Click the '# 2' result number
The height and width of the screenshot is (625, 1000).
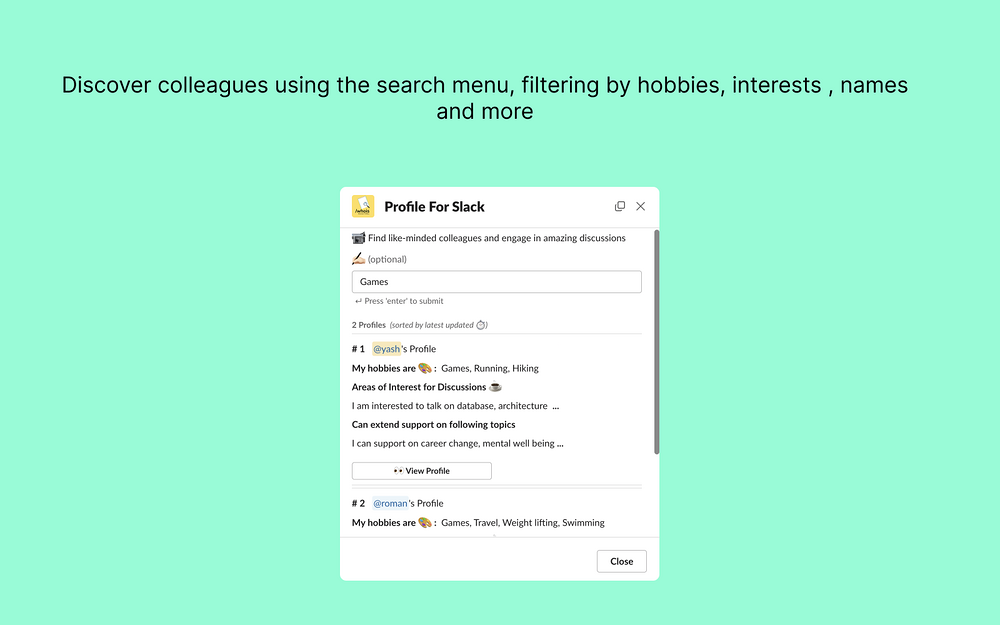click(x=358, y=503)
